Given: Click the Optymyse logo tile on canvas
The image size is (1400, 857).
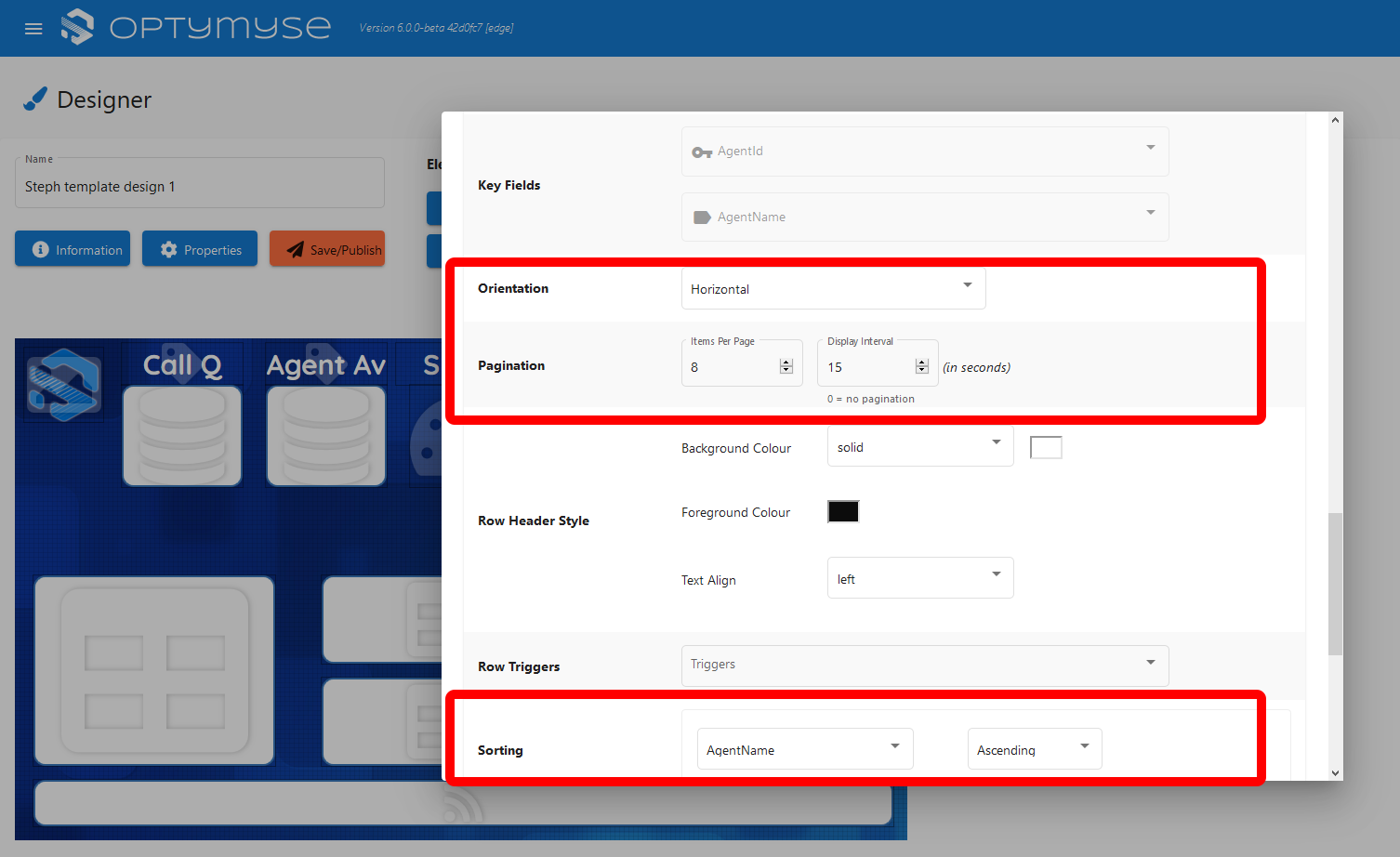Looking at the screenshot, I should (63, 385).
